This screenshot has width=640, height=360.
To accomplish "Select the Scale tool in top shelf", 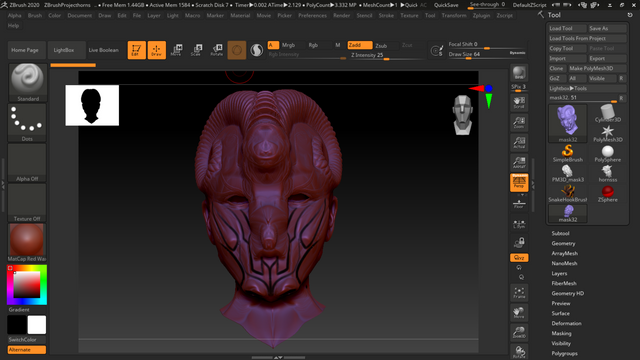I will tap(196, 50).
